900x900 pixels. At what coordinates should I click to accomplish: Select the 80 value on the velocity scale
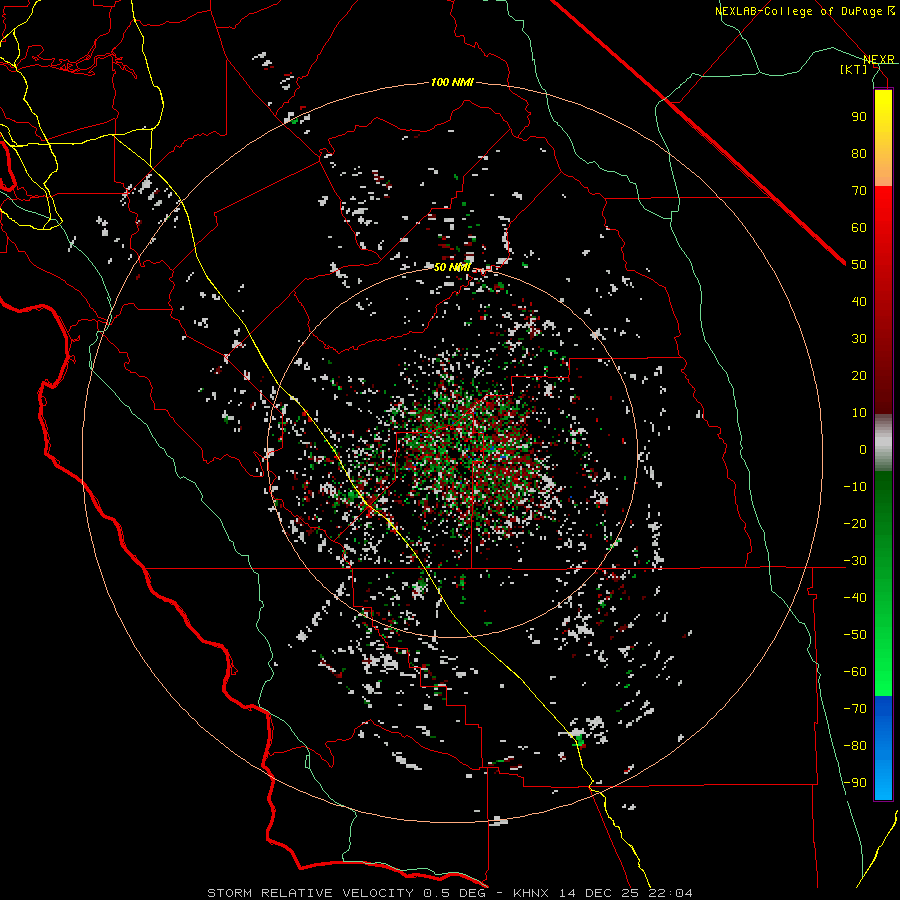click(859, 154)
